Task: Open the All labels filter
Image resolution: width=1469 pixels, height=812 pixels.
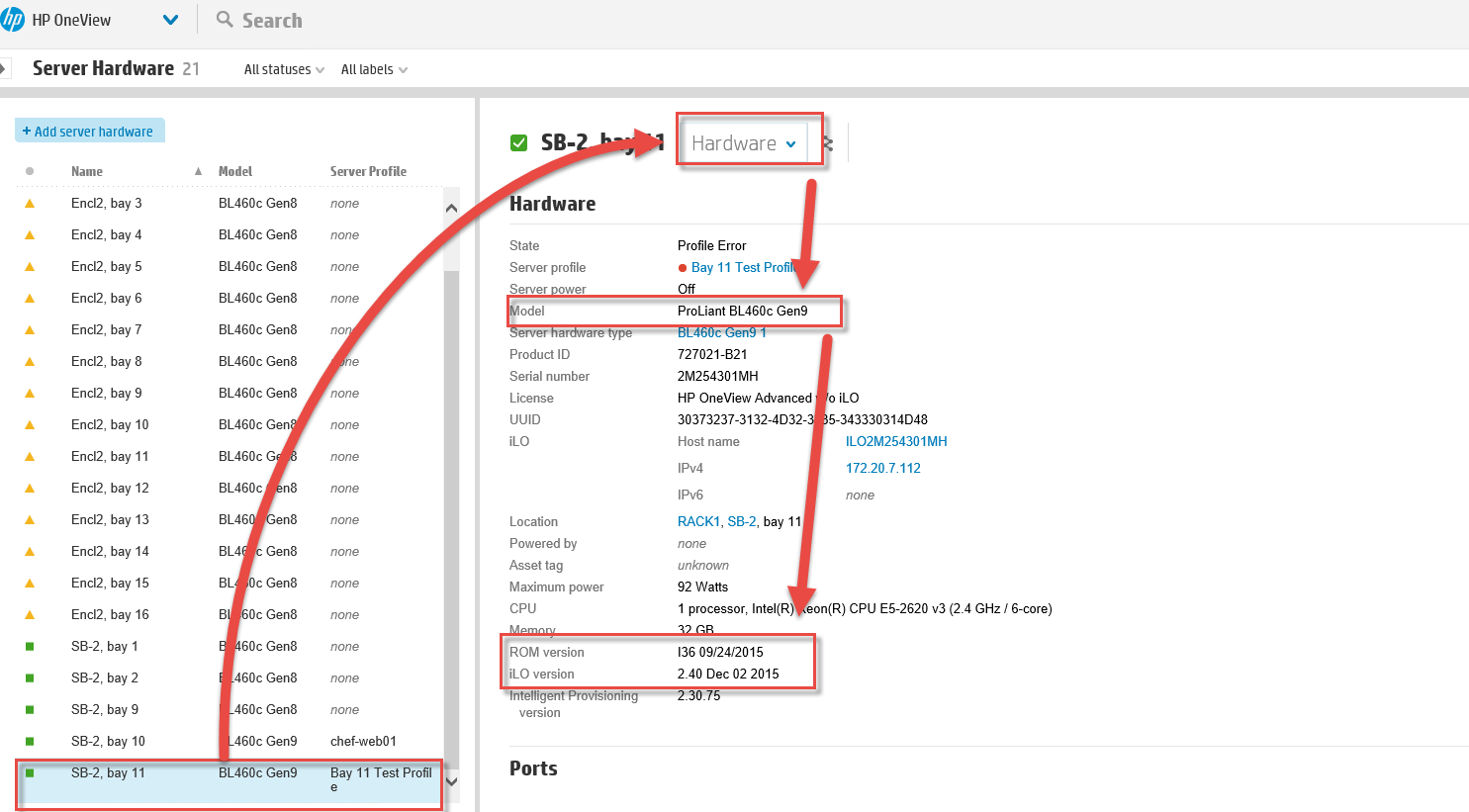Action: click(x=374, y=69)
